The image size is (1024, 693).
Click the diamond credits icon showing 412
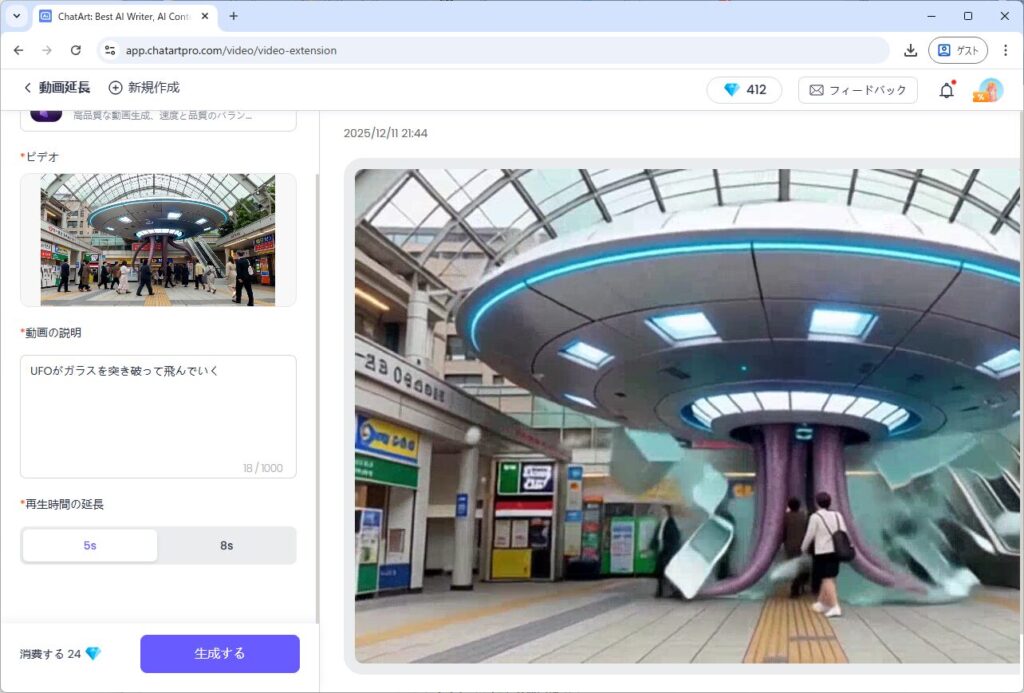coord(731,90)
